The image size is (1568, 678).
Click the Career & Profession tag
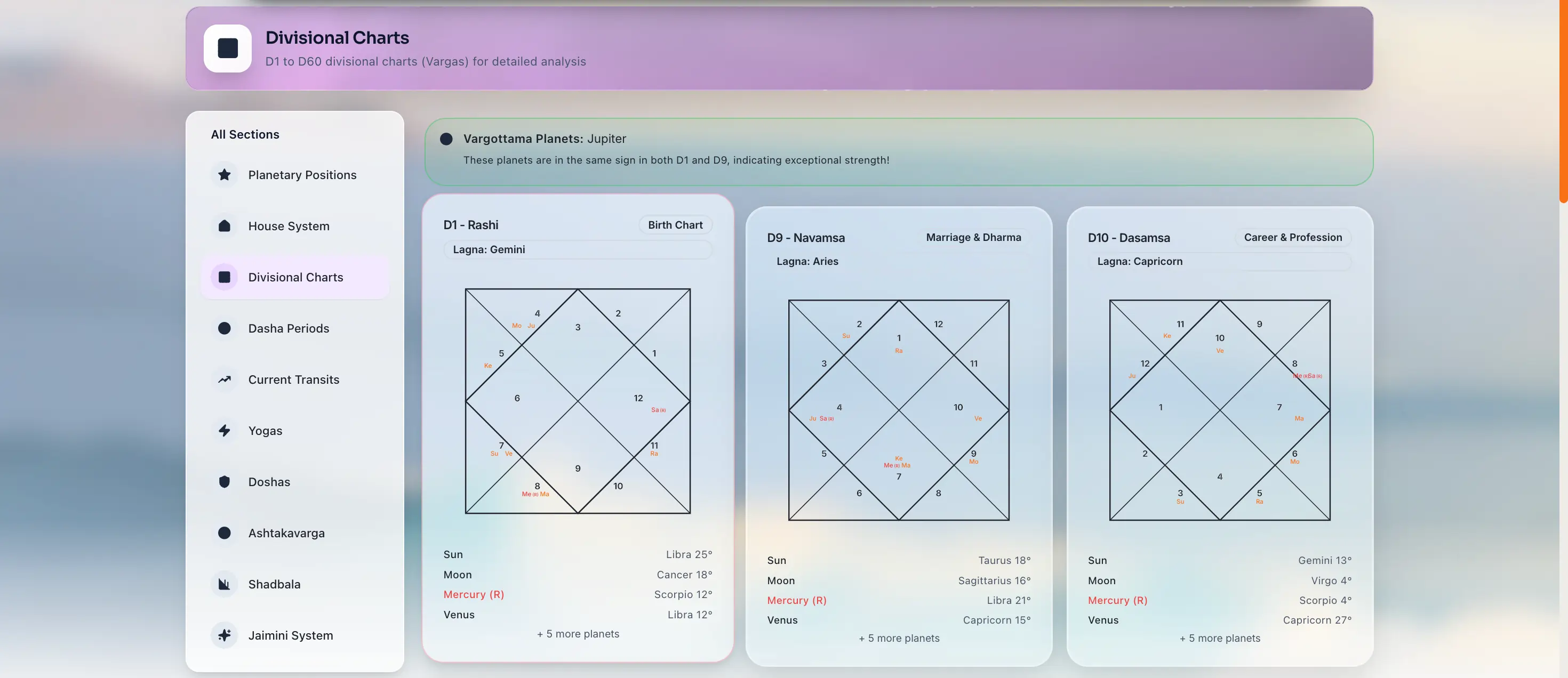[1292, 237]
